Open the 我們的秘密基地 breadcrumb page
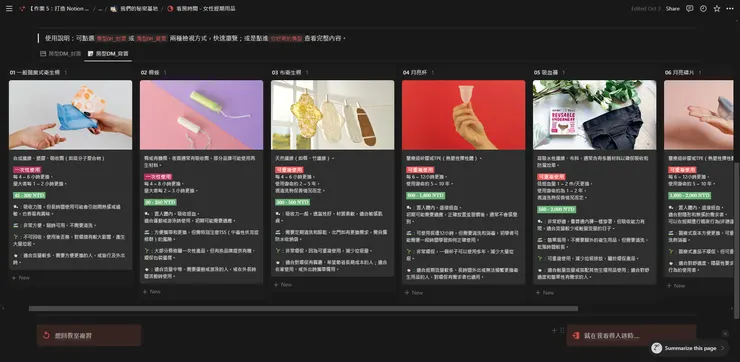Screen dimensions: 740x362 click(x=139, y=8)
